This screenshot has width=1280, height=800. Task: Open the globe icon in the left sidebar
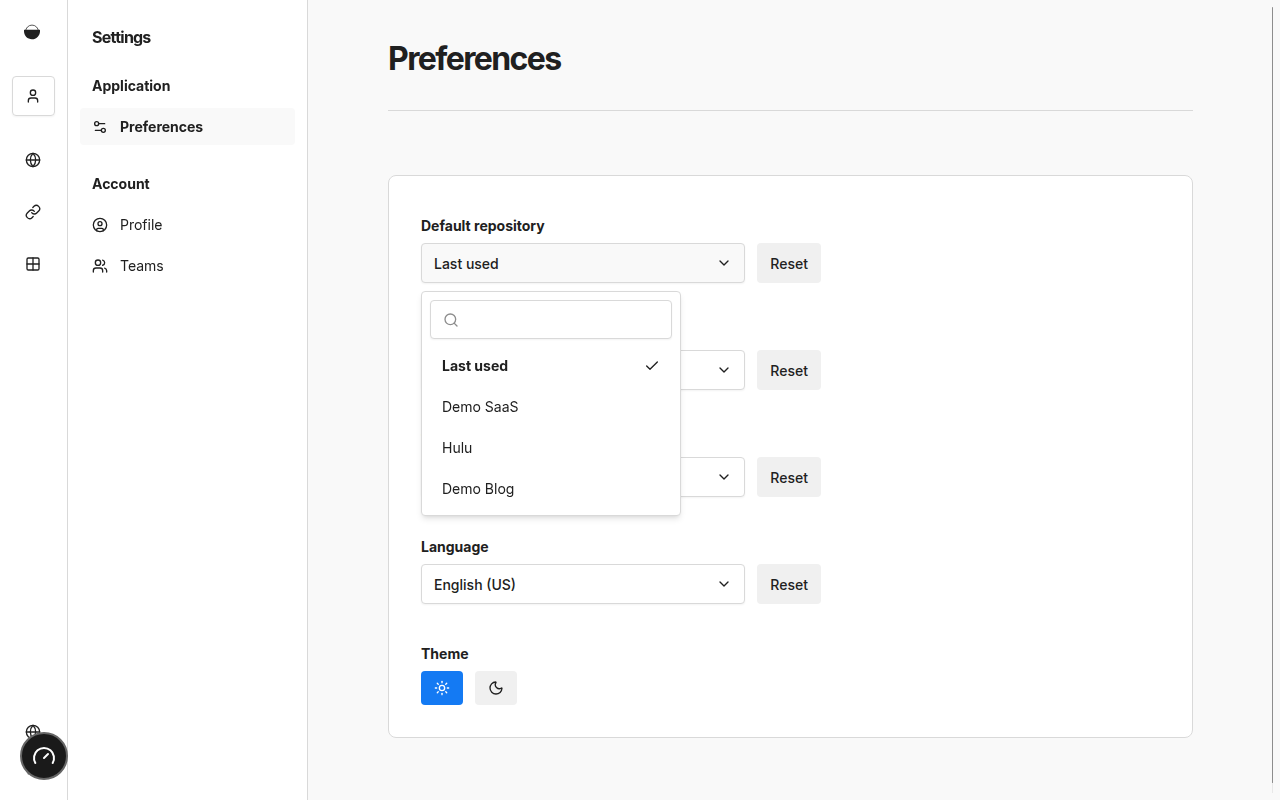(x=32, y=160)
